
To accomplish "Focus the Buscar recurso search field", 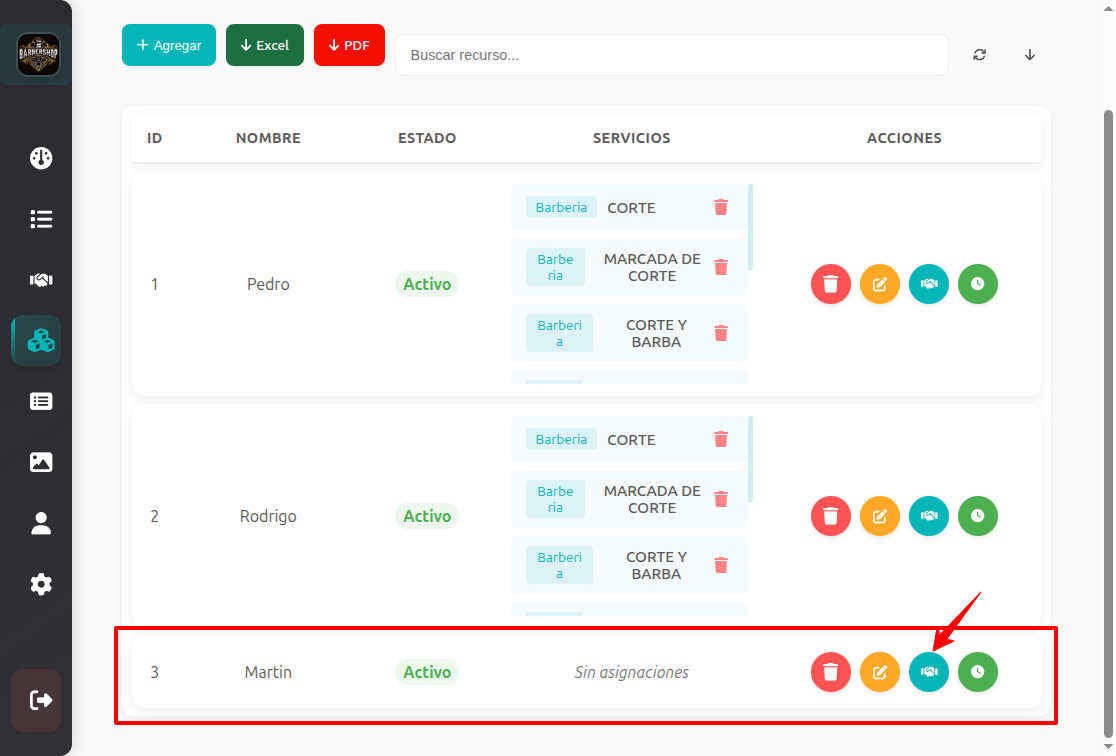I will tap(671, 55).
